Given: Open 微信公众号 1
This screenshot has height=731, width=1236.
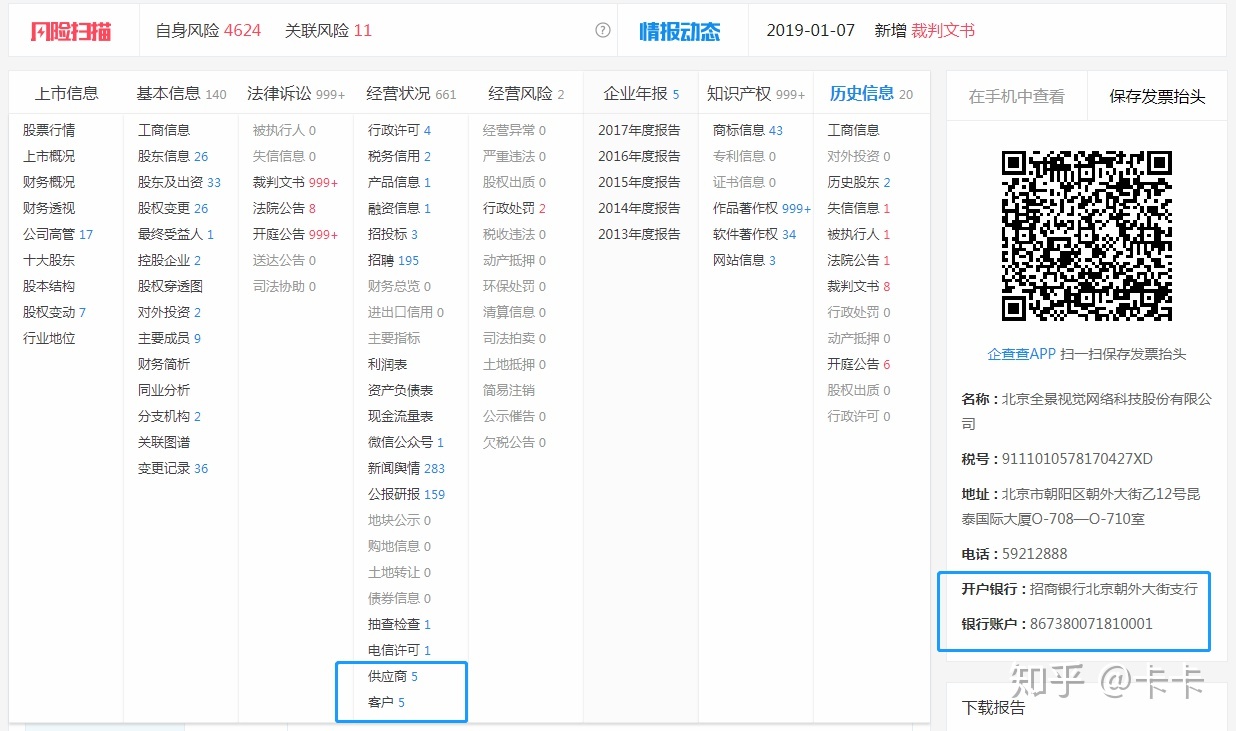Looking at the screenshot, I should click(406, 442).
